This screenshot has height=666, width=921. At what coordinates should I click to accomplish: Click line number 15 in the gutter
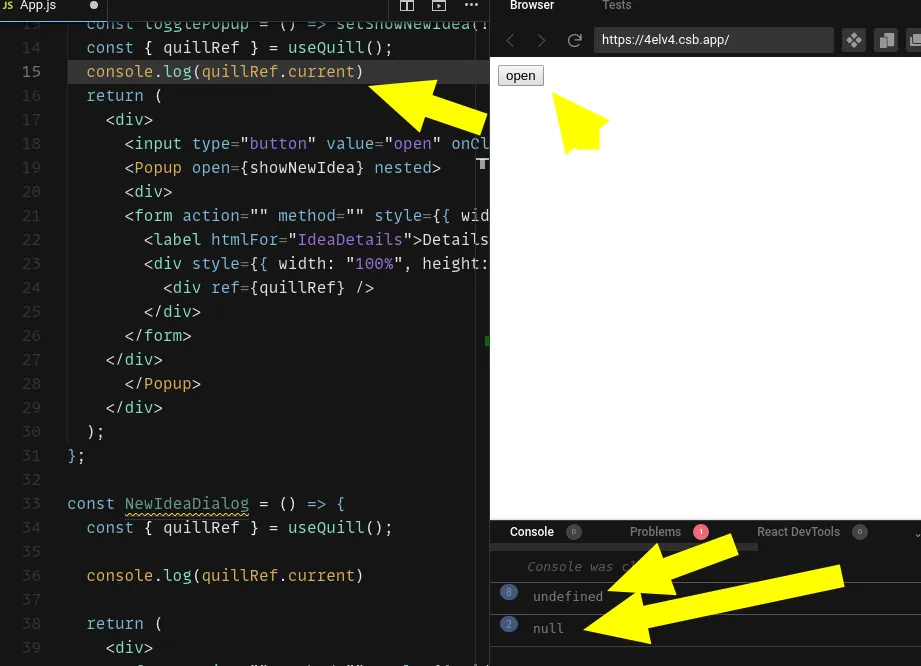coord(31,72)
